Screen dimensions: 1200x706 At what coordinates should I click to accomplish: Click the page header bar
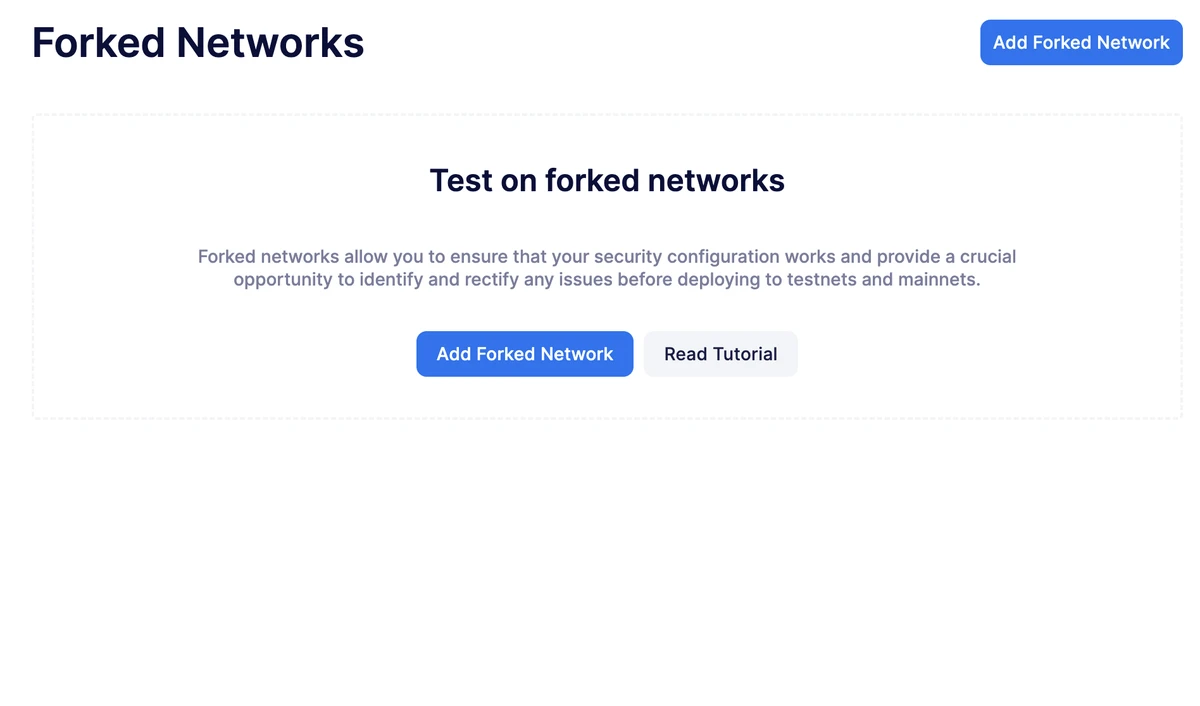(600, 42)
